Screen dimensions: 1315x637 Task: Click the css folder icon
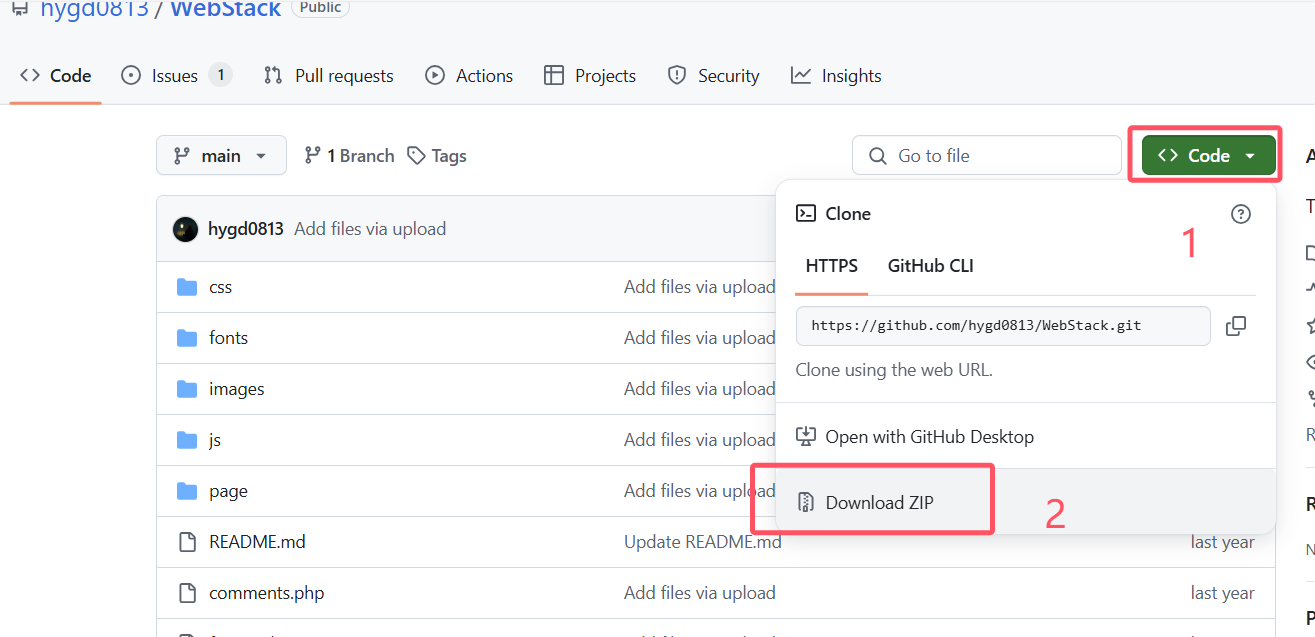point(187,287)
